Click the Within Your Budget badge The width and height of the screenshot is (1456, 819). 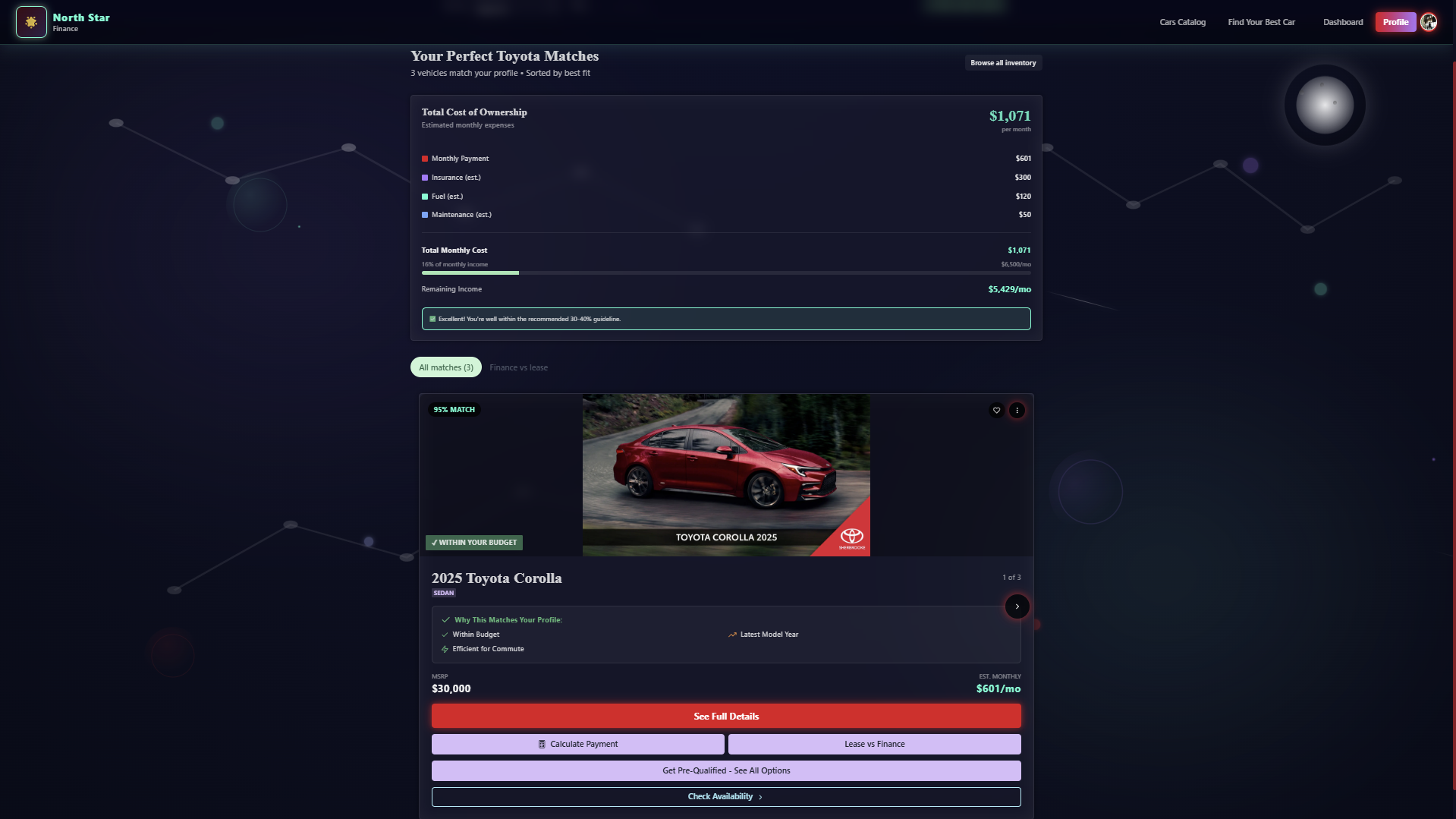pos(474,543)
